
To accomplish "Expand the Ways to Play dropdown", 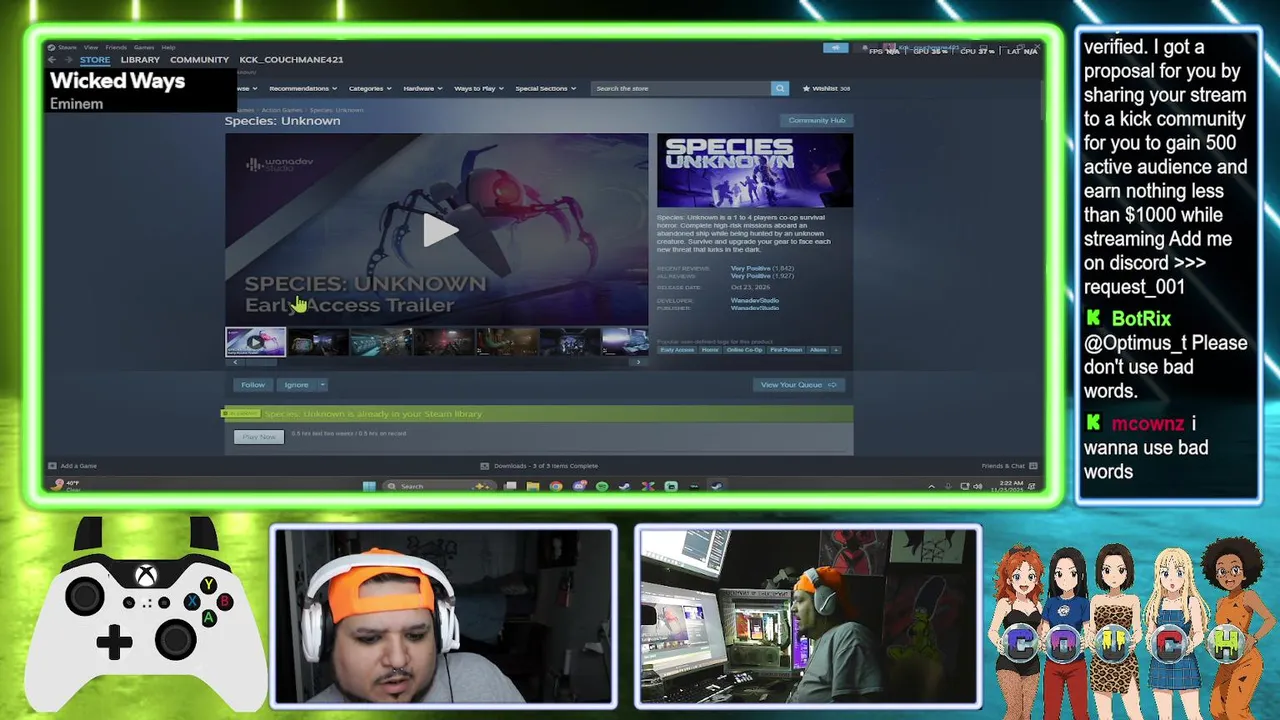I will click(478, 88).
